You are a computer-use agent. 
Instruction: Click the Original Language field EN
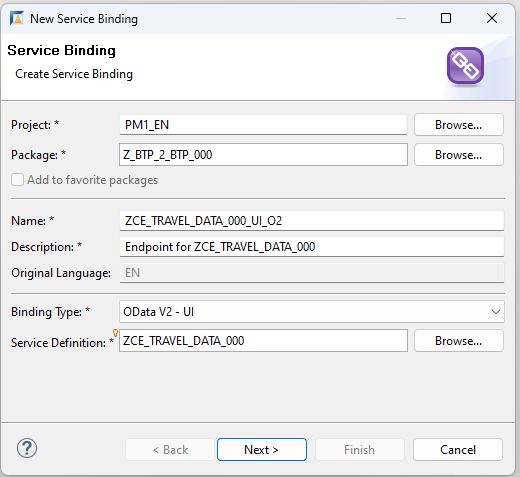click(312, 273)
